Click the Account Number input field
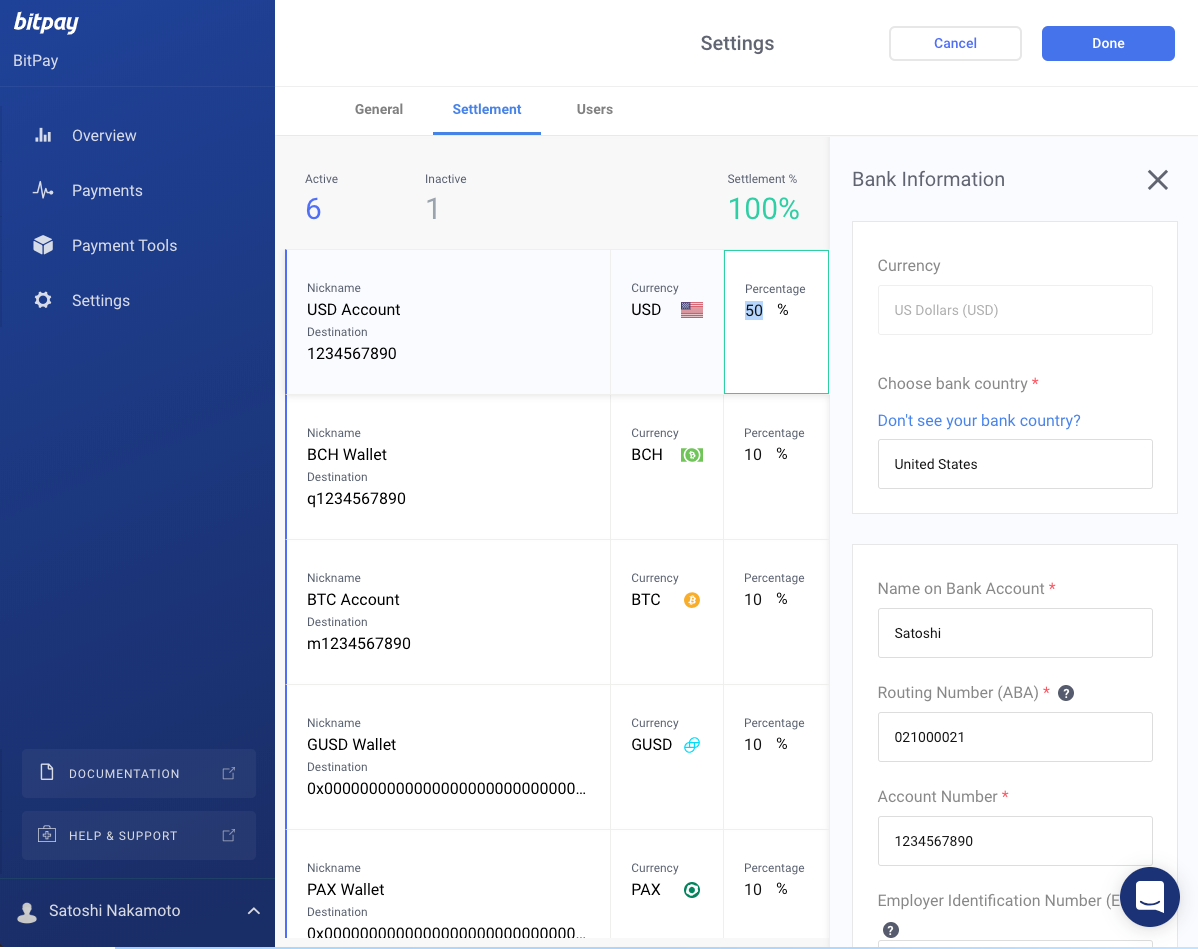The height and width of the screenshot is (949, 1198). point(1015,841)
